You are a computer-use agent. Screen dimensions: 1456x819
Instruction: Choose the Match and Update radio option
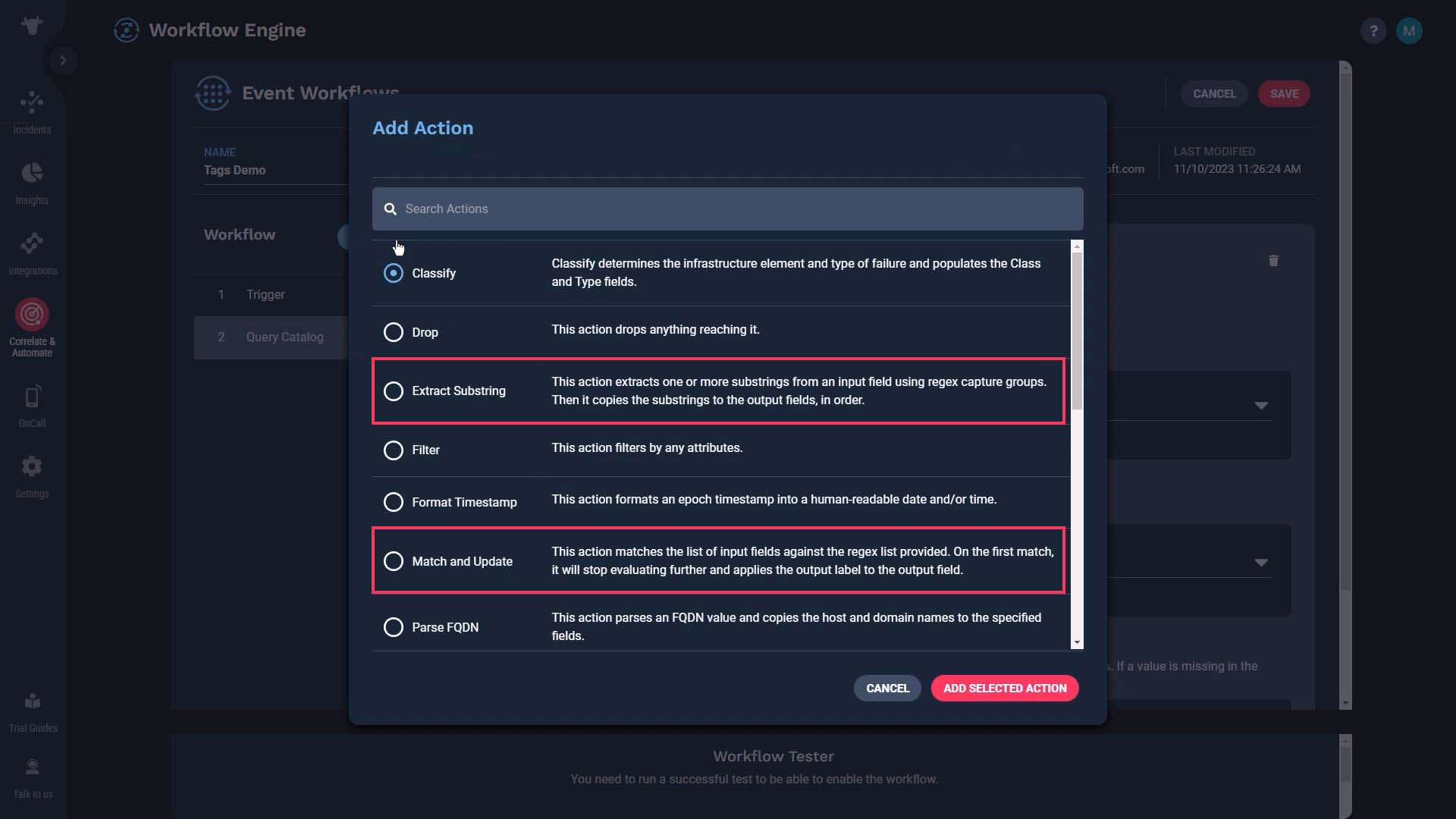(393, 561)
